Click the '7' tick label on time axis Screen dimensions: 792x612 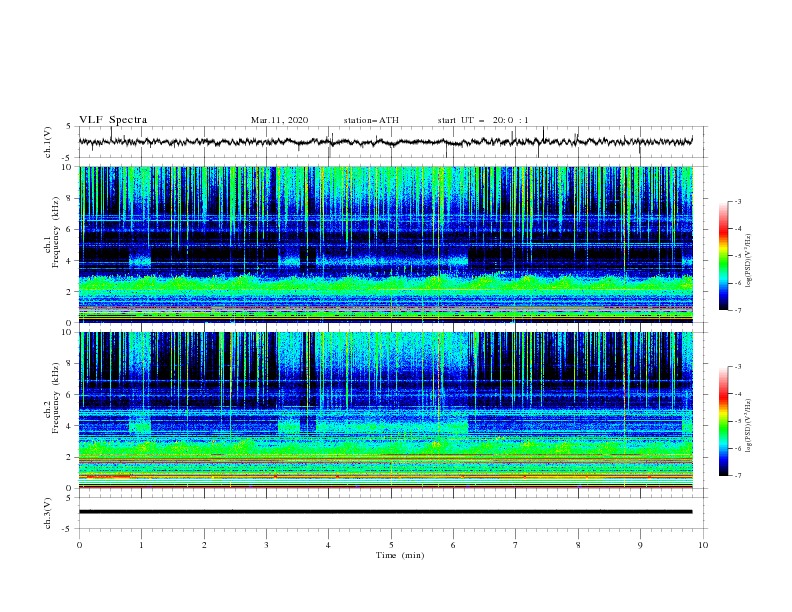(x=515, y=545)
